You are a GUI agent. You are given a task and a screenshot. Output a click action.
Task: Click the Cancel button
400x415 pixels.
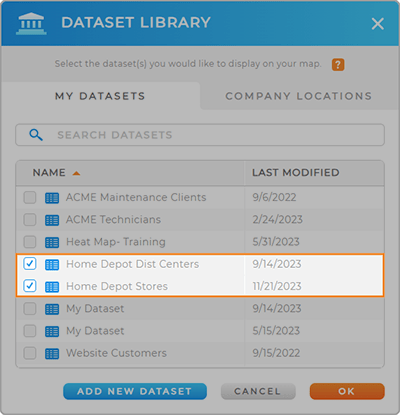coord(258,391)
